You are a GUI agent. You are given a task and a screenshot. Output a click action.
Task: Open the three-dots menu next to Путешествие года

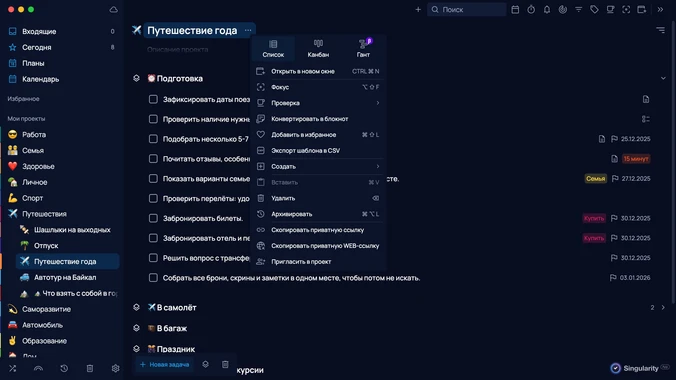[x=248, y=30]
